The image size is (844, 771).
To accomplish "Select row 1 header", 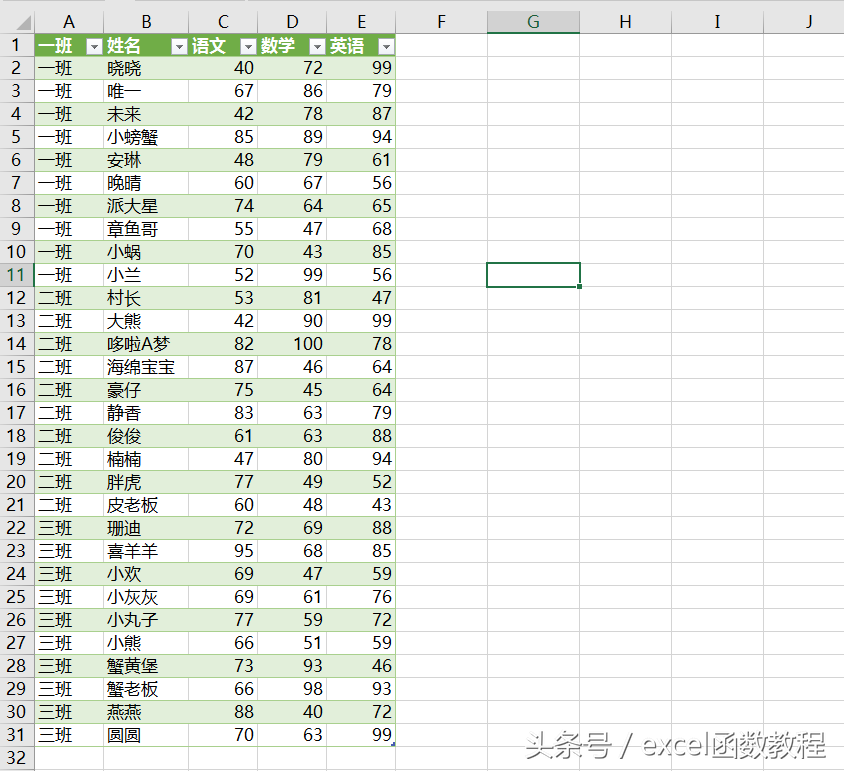I will click(x=17, y=45).
